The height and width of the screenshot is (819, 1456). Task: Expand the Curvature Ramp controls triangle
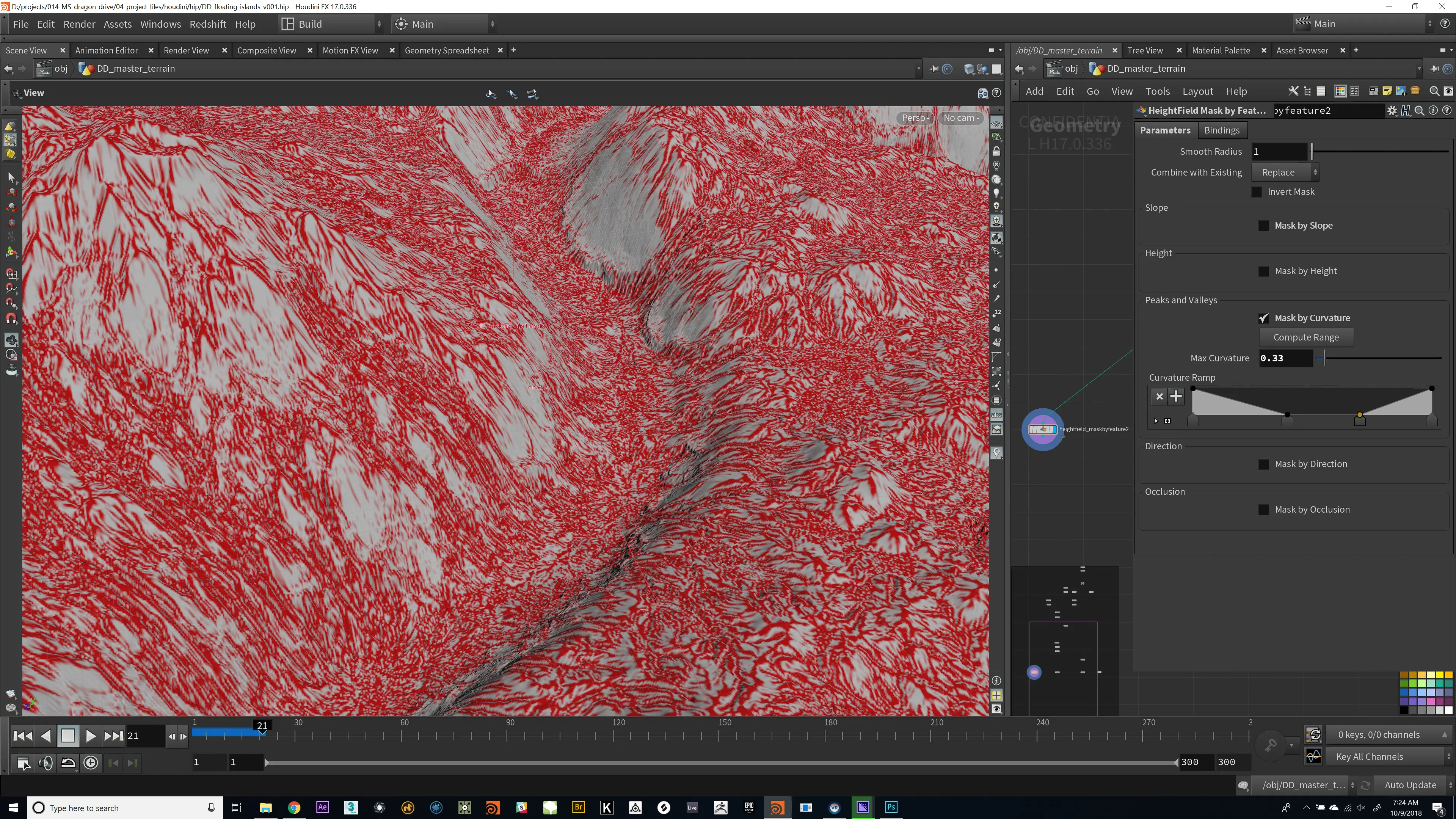(1156, 420)
